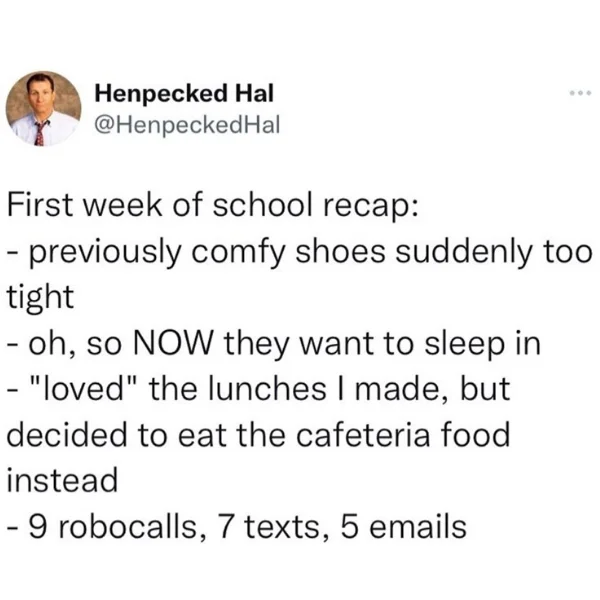Screen dimensions: 600x600
Task: Click the word 'tight' in the tweet
Action: coord(40,298)
